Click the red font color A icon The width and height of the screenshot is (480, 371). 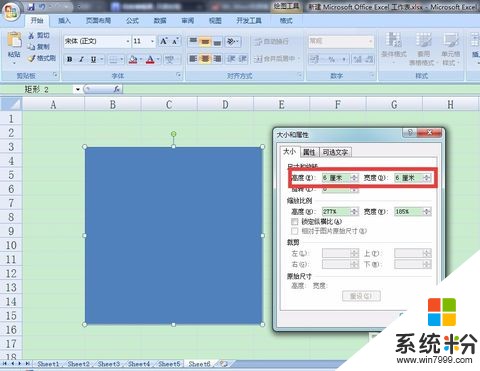coord(150,60)
